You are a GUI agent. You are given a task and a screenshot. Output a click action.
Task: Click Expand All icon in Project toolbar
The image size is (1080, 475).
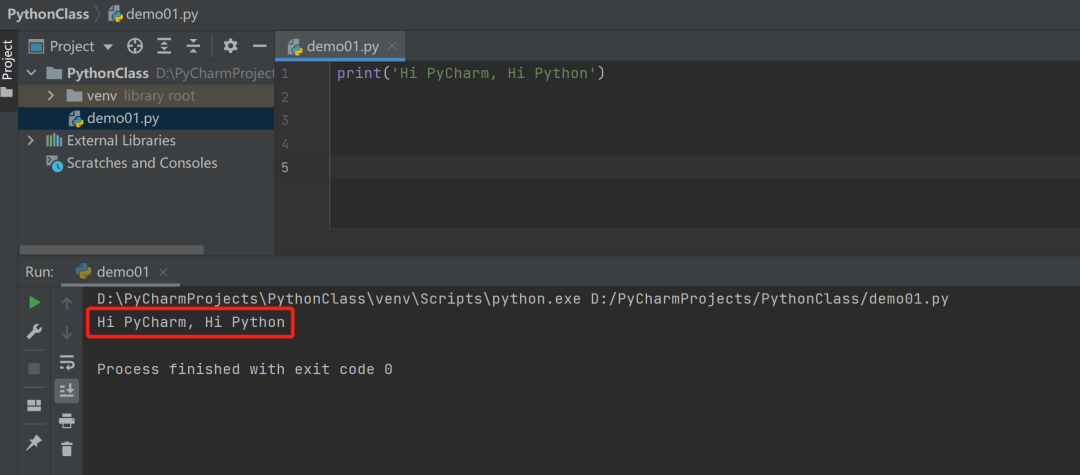(164, 46)
